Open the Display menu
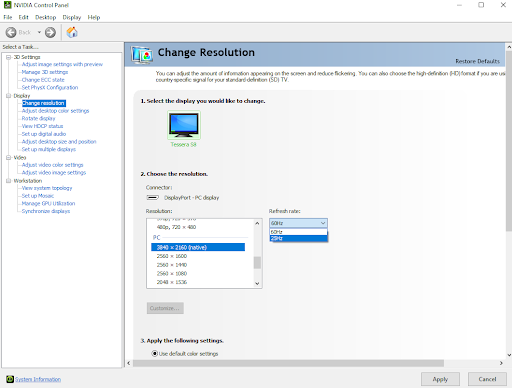This screenshot has width=512, height=388. [72, 17]
